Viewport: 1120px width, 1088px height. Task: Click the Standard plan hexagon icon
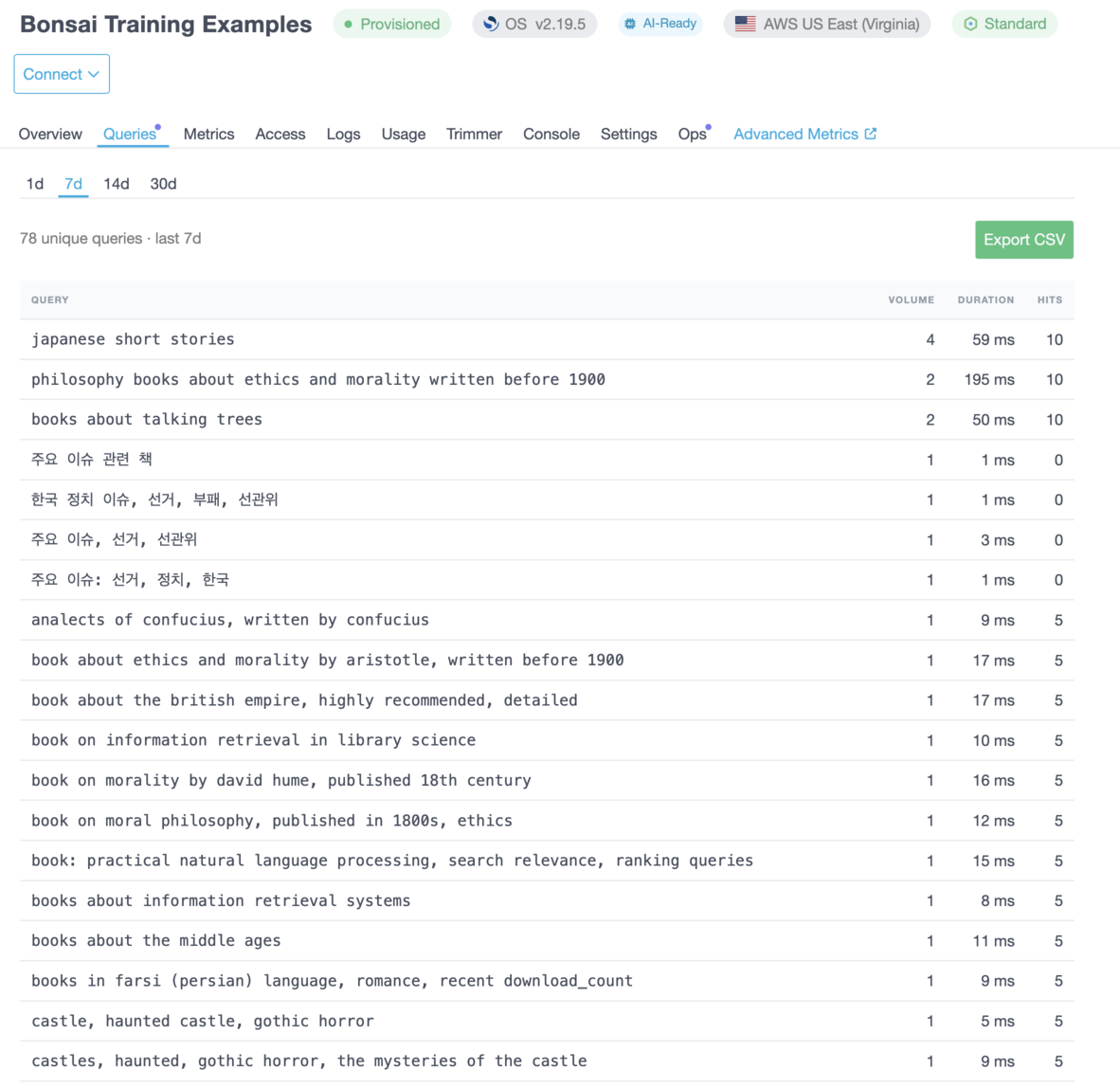[x=970, y=24]
